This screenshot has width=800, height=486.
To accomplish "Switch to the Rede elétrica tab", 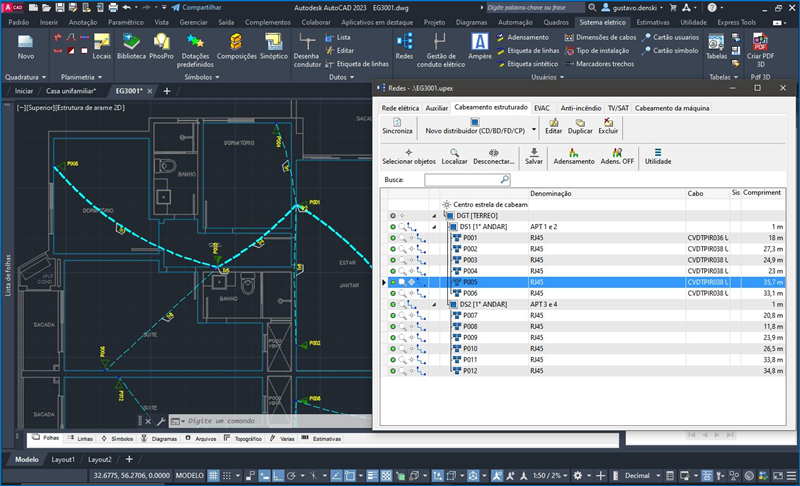I will (400, 107).
